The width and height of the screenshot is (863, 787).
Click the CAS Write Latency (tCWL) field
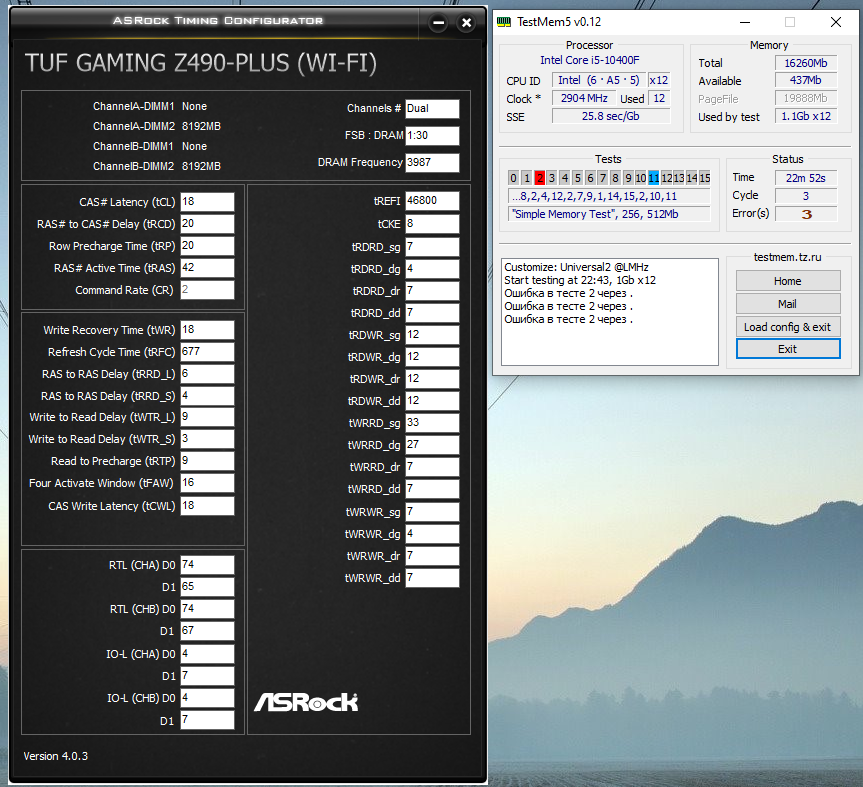pos(207,506)
